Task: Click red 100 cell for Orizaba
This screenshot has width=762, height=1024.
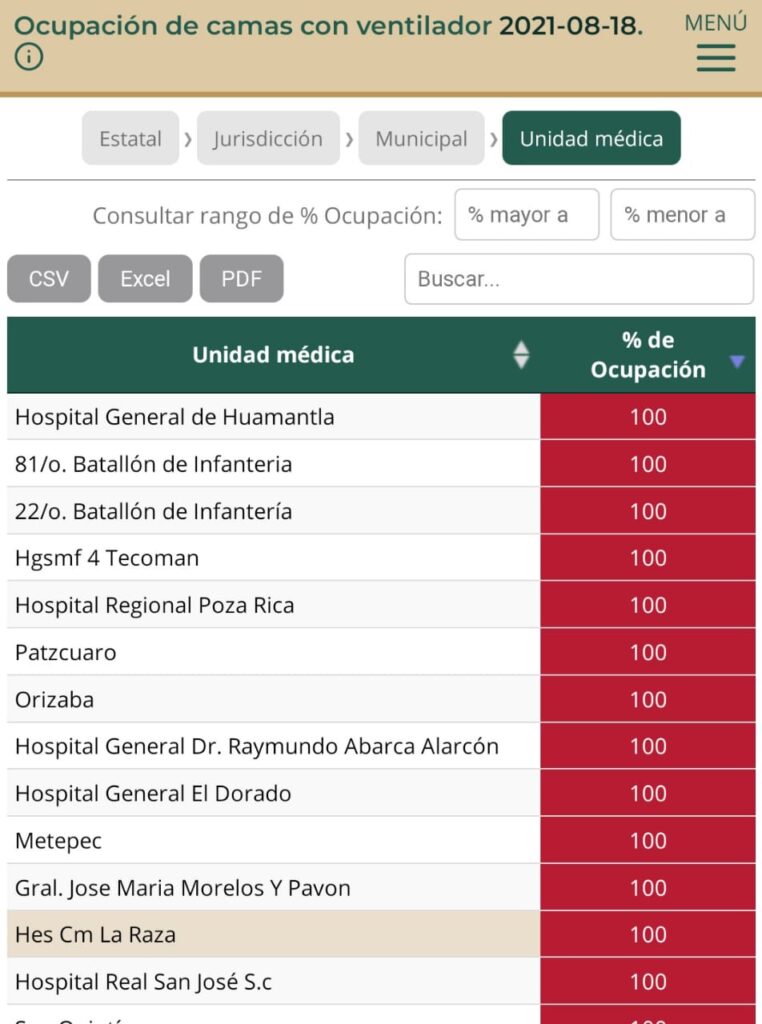Action: tap(648, 699)
